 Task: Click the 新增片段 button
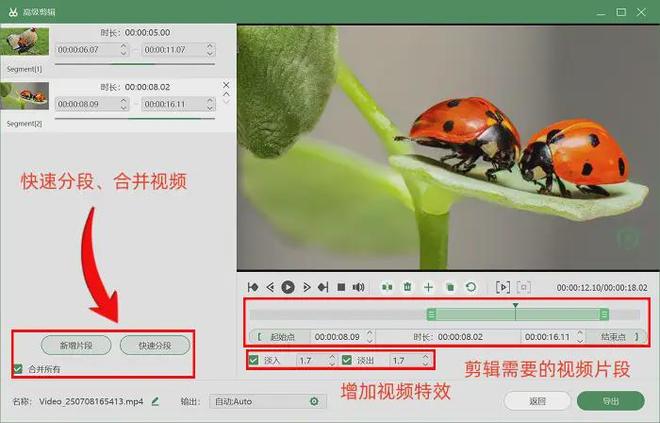click(76, 346)
